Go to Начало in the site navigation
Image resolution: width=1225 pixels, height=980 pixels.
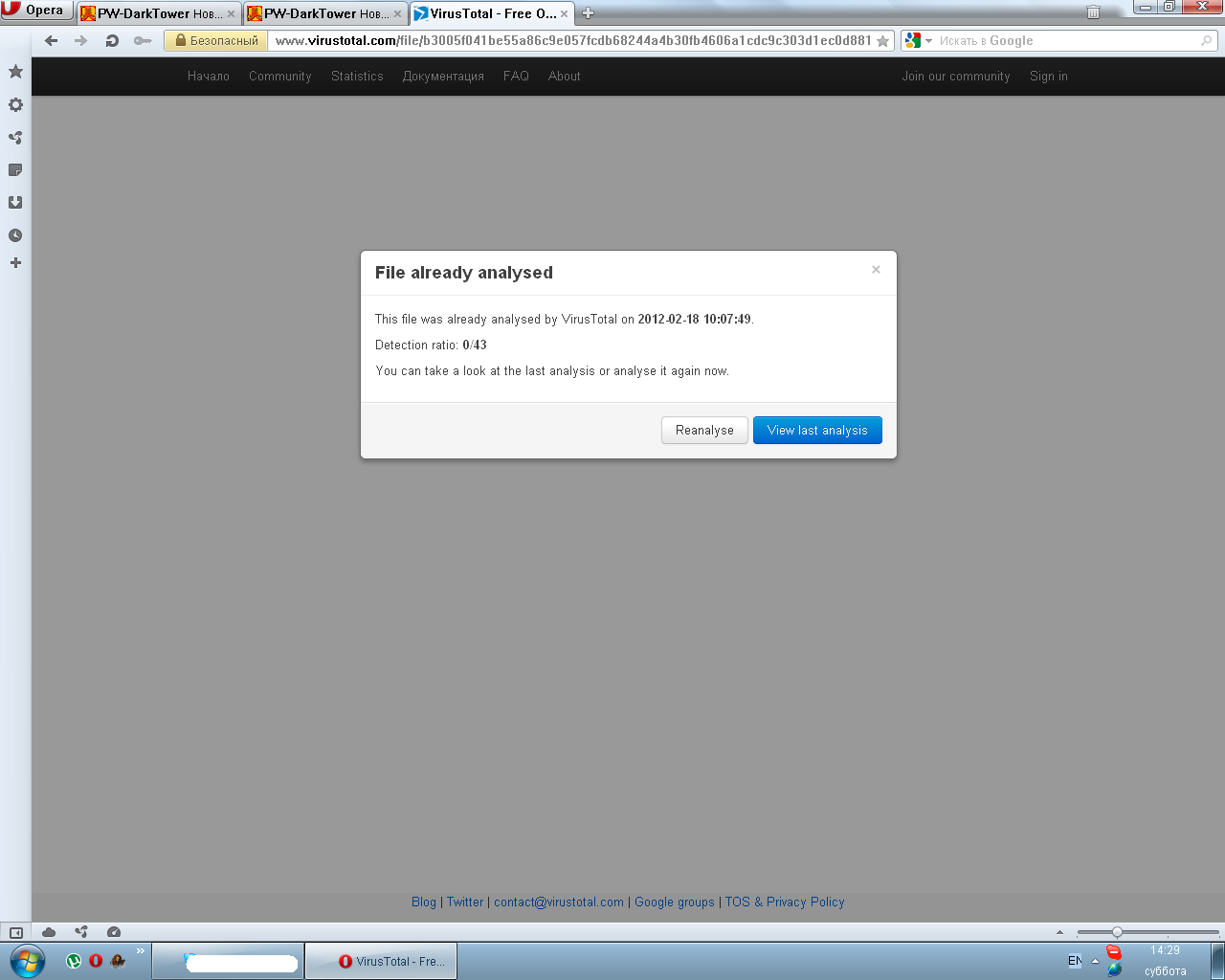pyautogui.click(x=209, y=76)
